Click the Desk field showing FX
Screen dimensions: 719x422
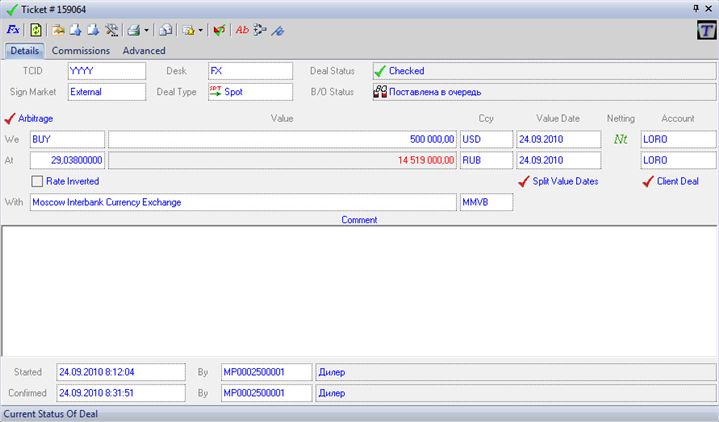(250, 71)
